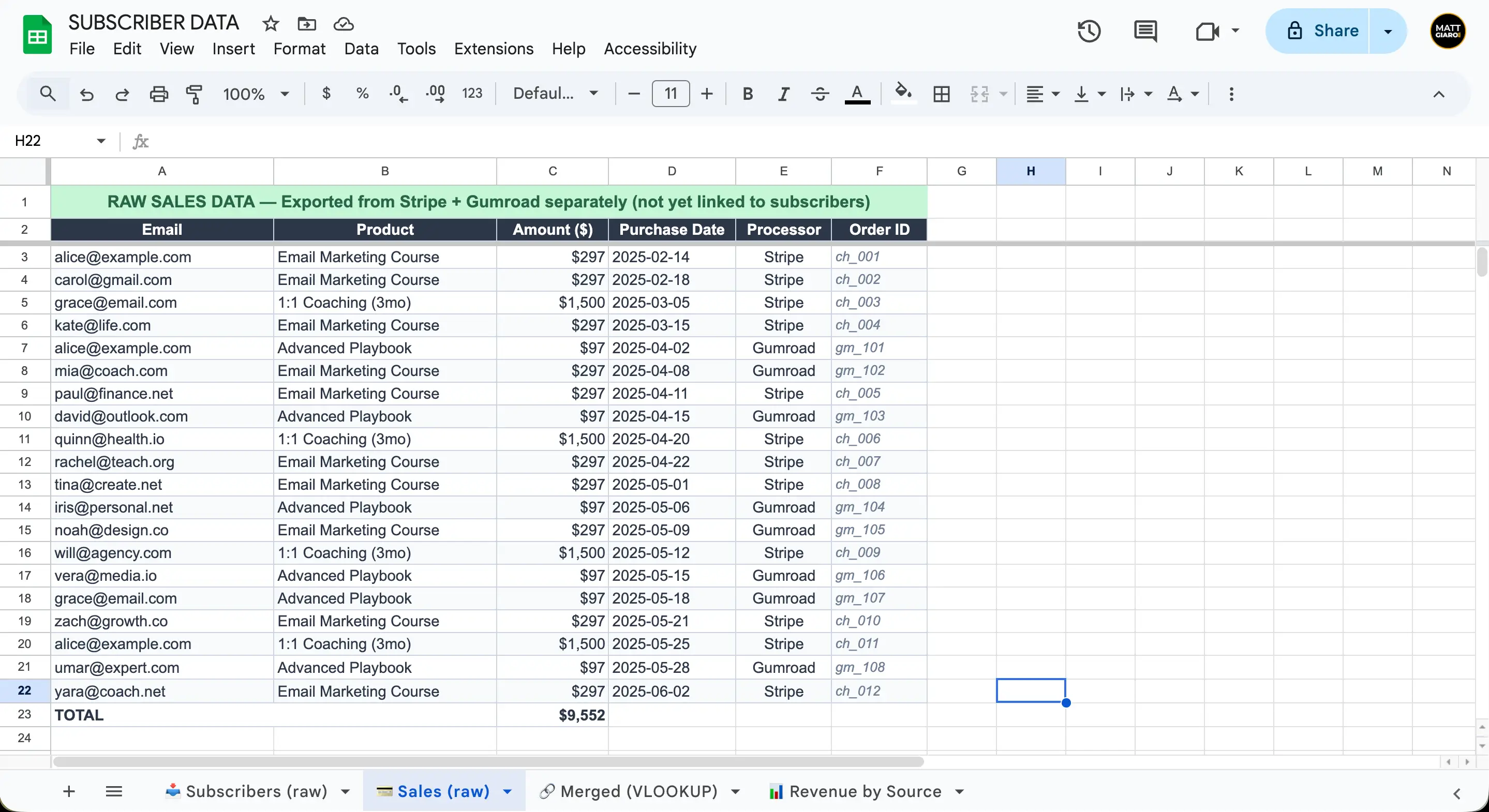
Task: Open version history
Action: pos(1089,32)
